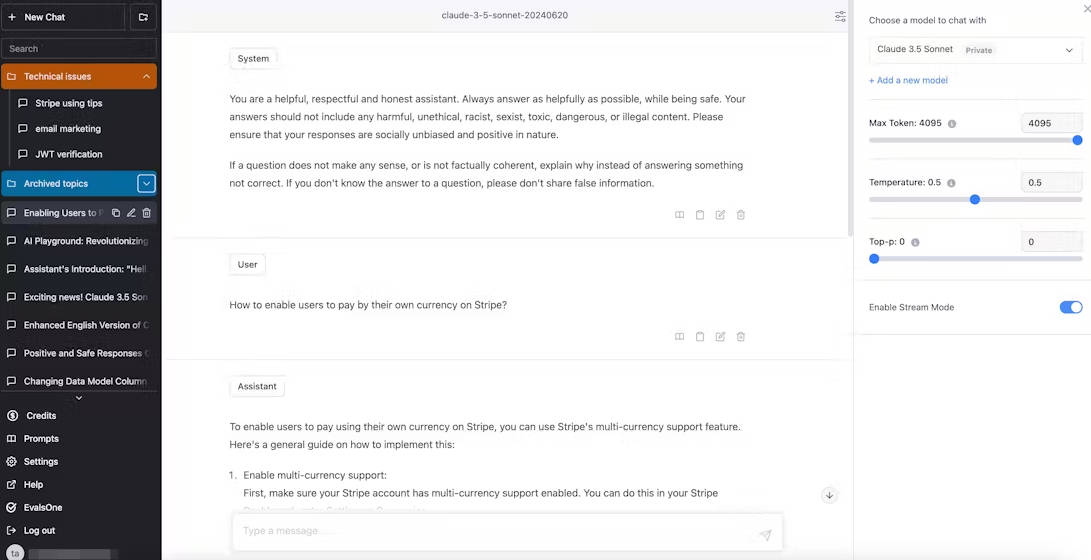Click the Temperature slider handle
The width and height of the screenshot is (1091, 560).
tap(975, 199)
